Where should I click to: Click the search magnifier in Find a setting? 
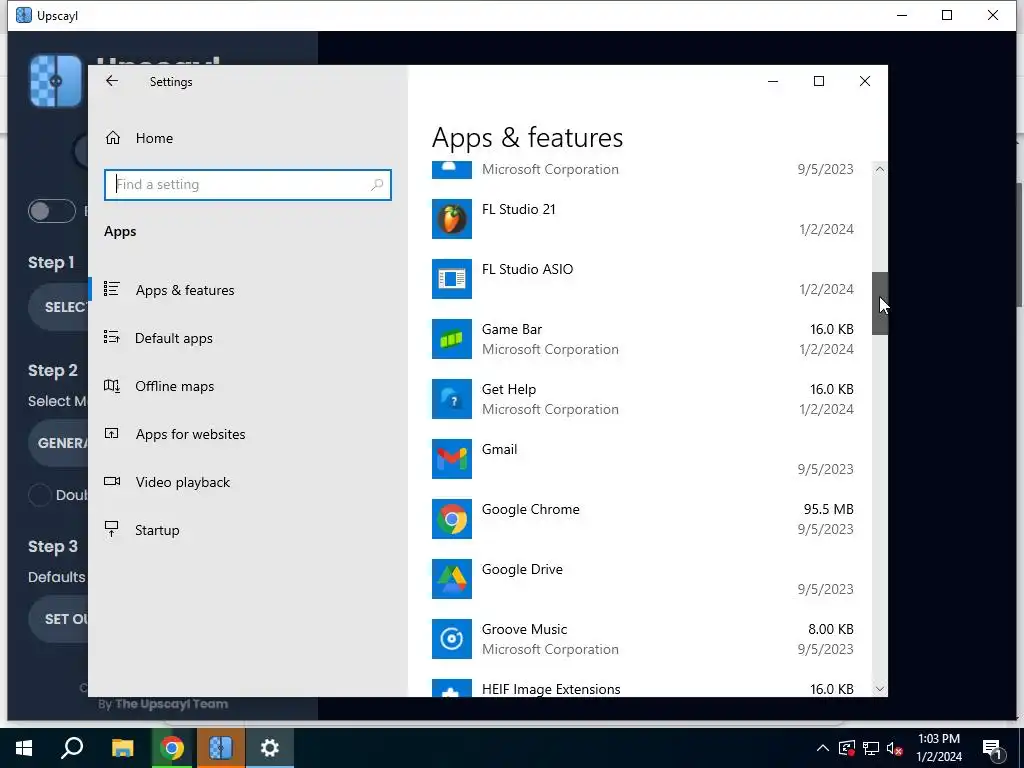click(x=377, y=185)
